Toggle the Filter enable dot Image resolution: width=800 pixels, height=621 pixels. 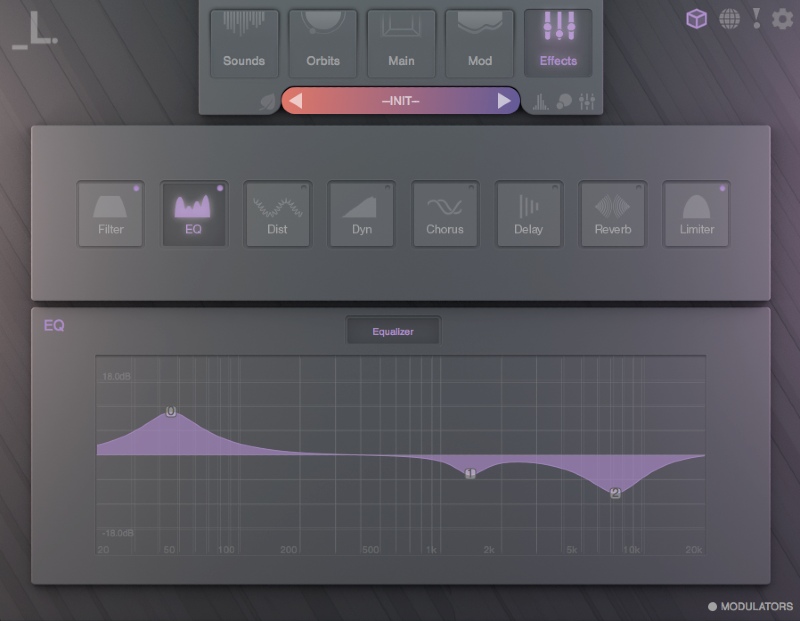137,186
